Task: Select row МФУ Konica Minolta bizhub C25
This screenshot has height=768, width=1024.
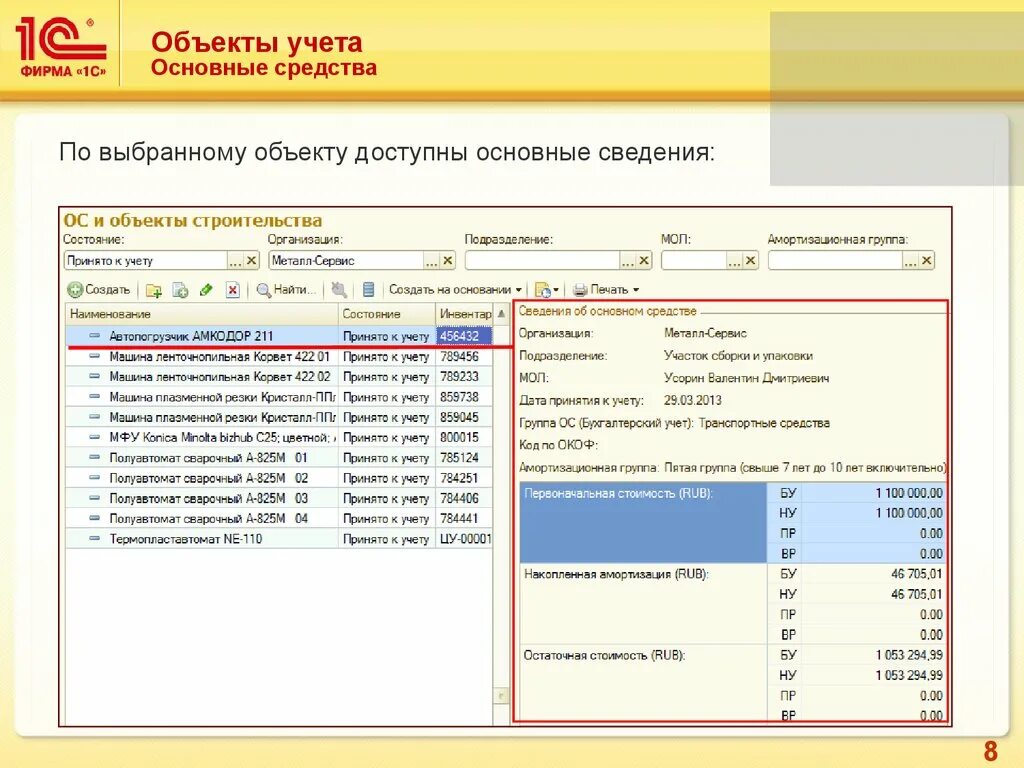Action: 279,438
